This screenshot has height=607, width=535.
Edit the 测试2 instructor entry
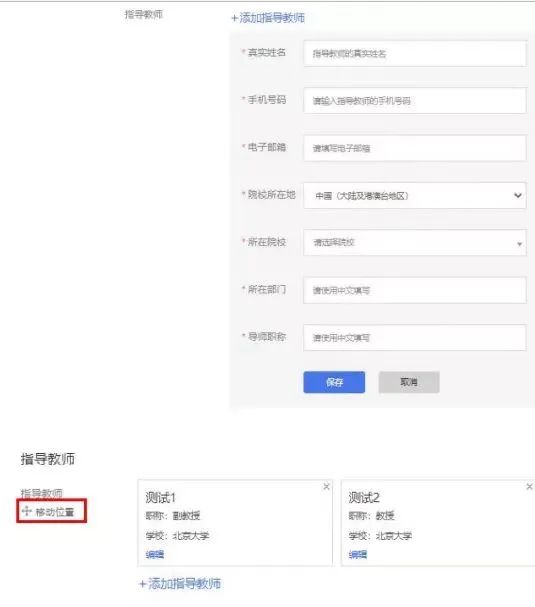[x=358, y=555]
